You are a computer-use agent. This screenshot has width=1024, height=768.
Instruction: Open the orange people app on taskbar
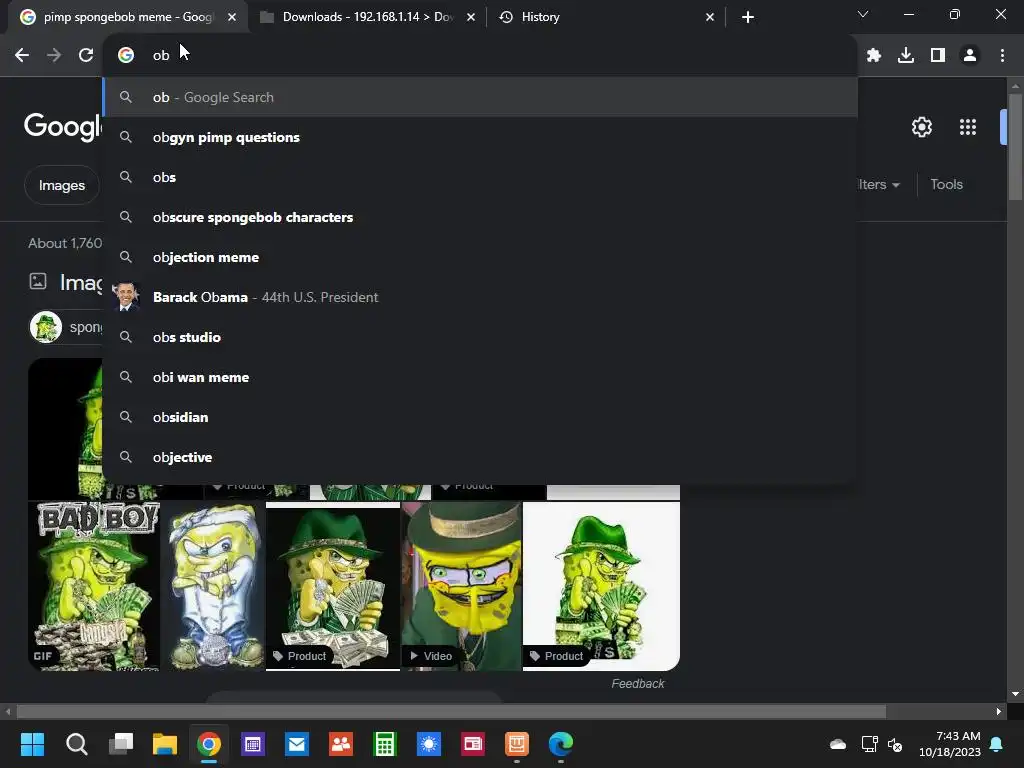point(341,744)
